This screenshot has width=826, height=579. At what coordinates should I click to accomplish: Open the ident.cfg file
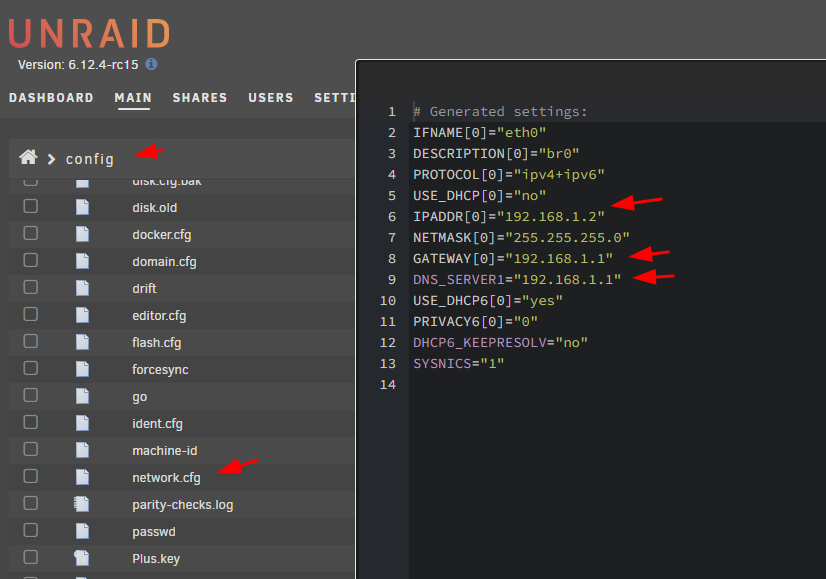click(x=158, y=424)
